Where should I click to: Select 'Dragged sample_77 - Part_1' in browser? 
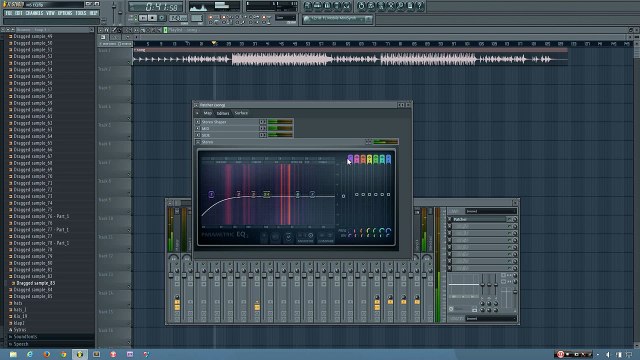click(41, 230)
